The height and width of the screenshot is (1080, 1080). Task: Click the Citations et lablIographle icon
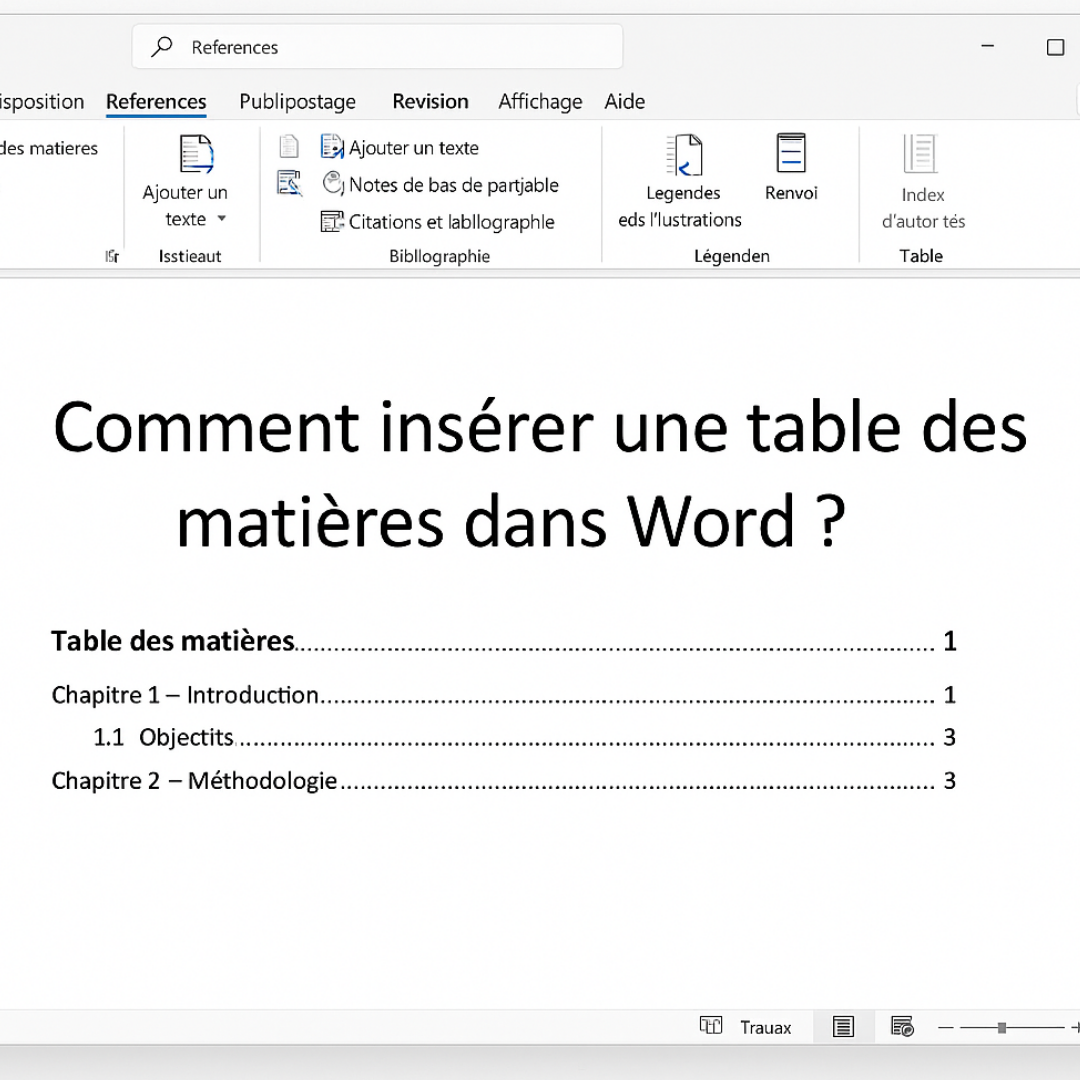click(332, 222)
